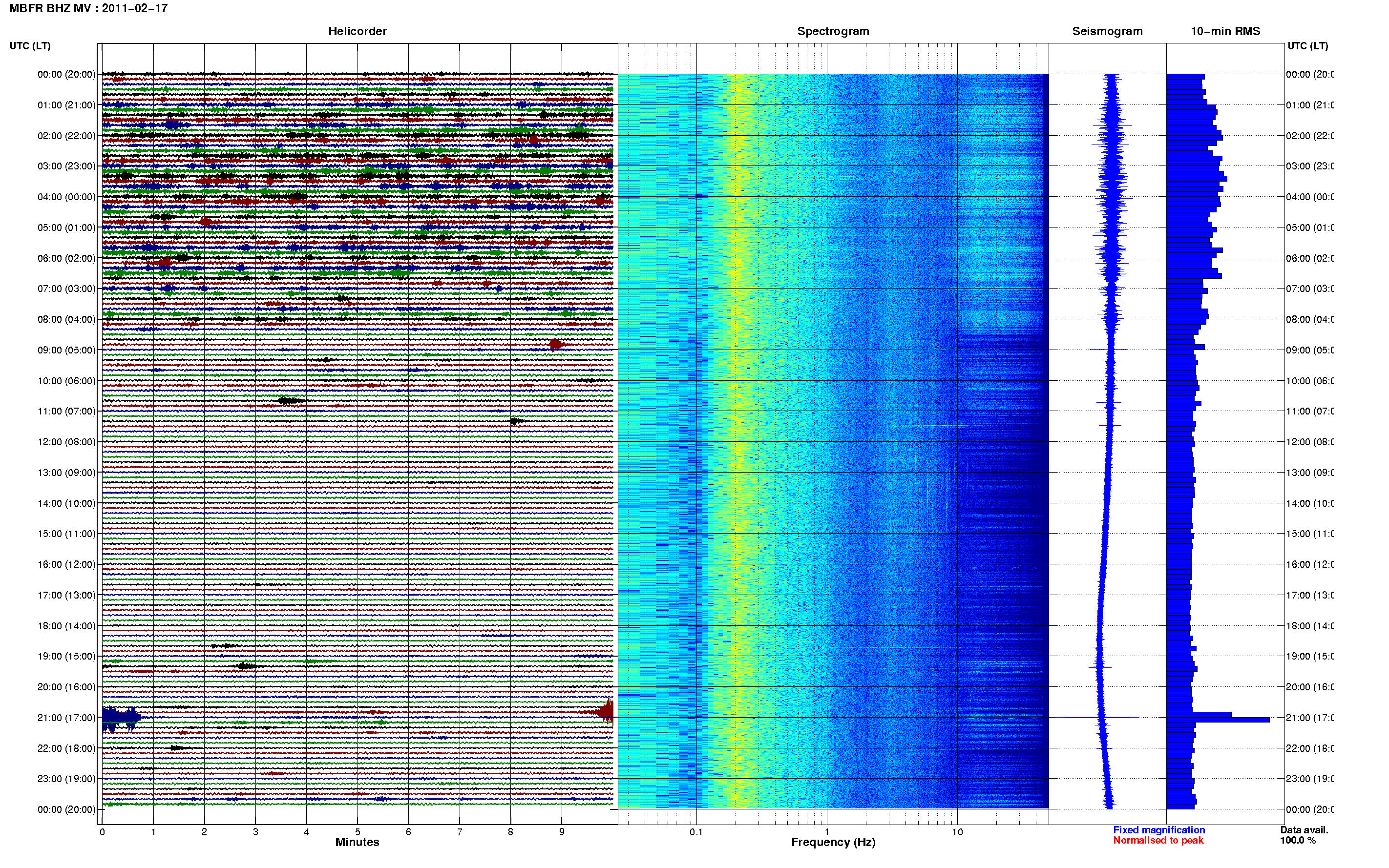Click the 'UTC (LT)' label beside the Helicorder
This screenshot has height=868, width=1389.
(x=30, y=46)
